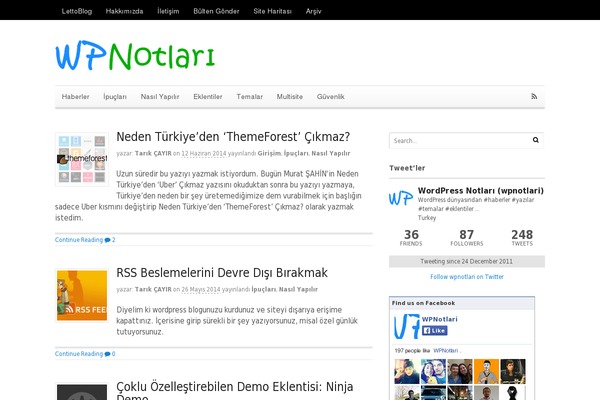Viewport: 600px width, 400px height.
Task: Open Bülten Gönder in top menu
Action: click(x=216, y=11)
